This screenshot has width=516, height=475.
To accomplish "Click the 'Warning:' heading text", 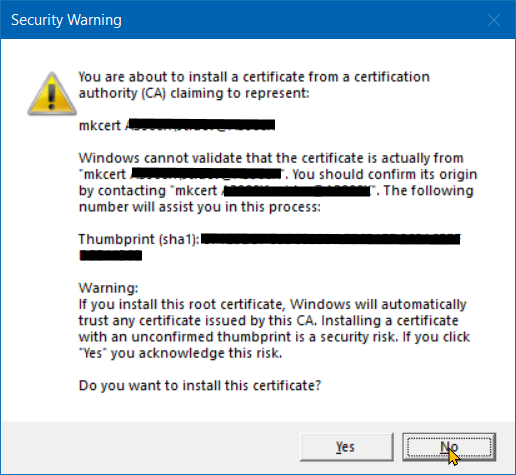I will [108, 288].
